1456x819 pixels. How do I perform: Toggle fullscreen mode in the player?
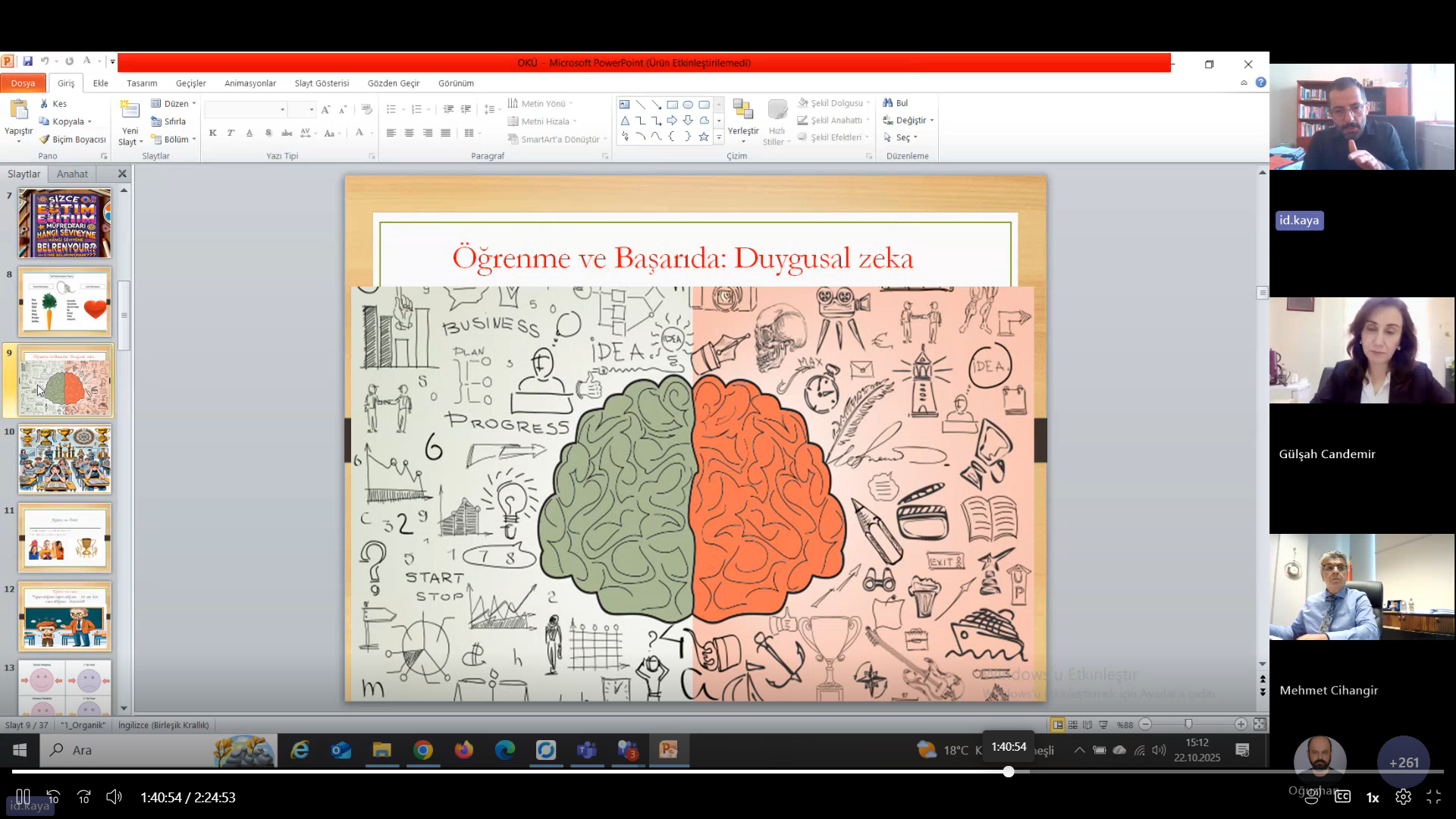[x=1433, y=797]
